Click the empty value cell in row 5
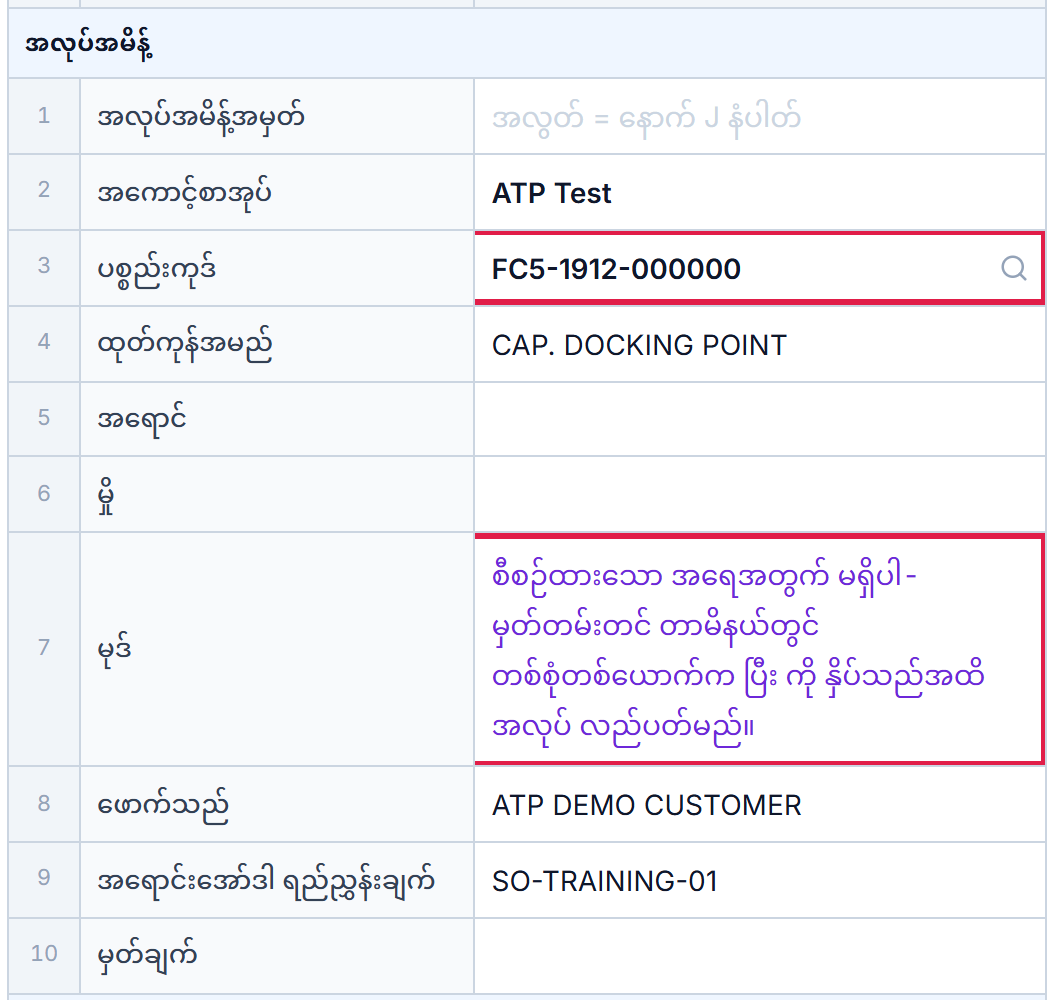Screen dimensions: 1054x1000 (x=760, y=419)
